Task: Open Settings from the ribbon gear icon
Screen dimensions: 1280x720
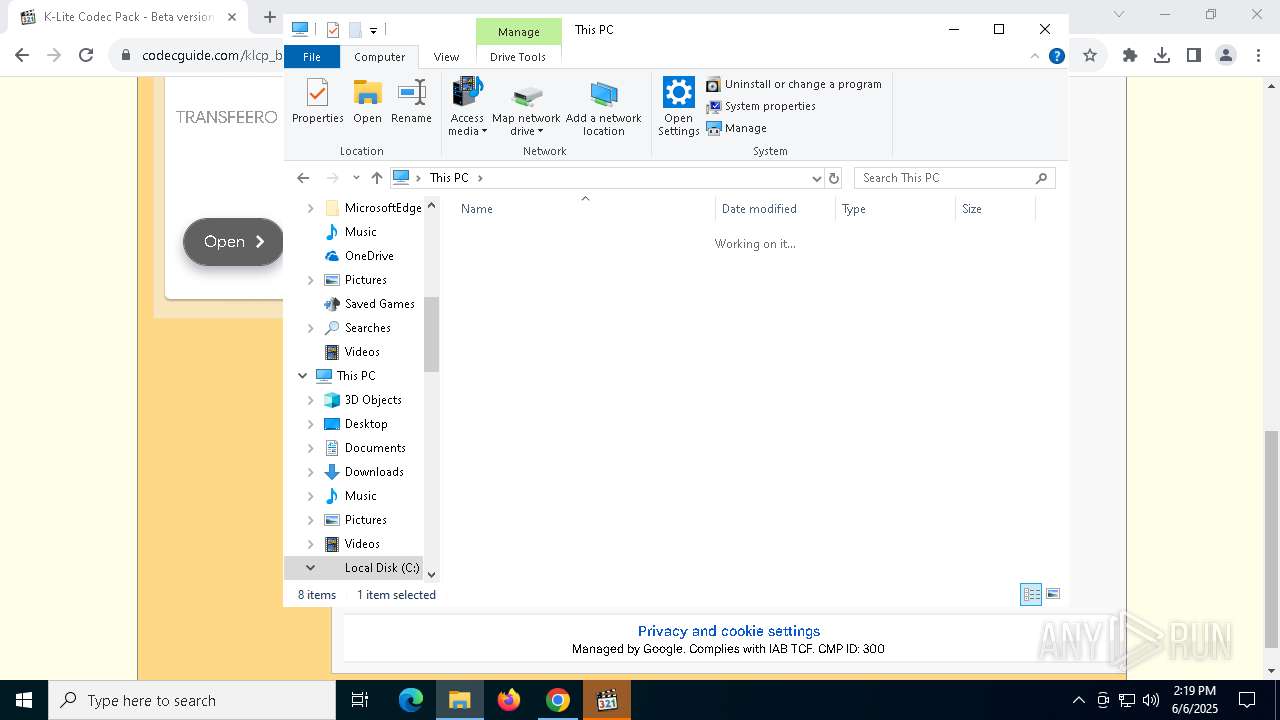Action: (x=678, y=107)
